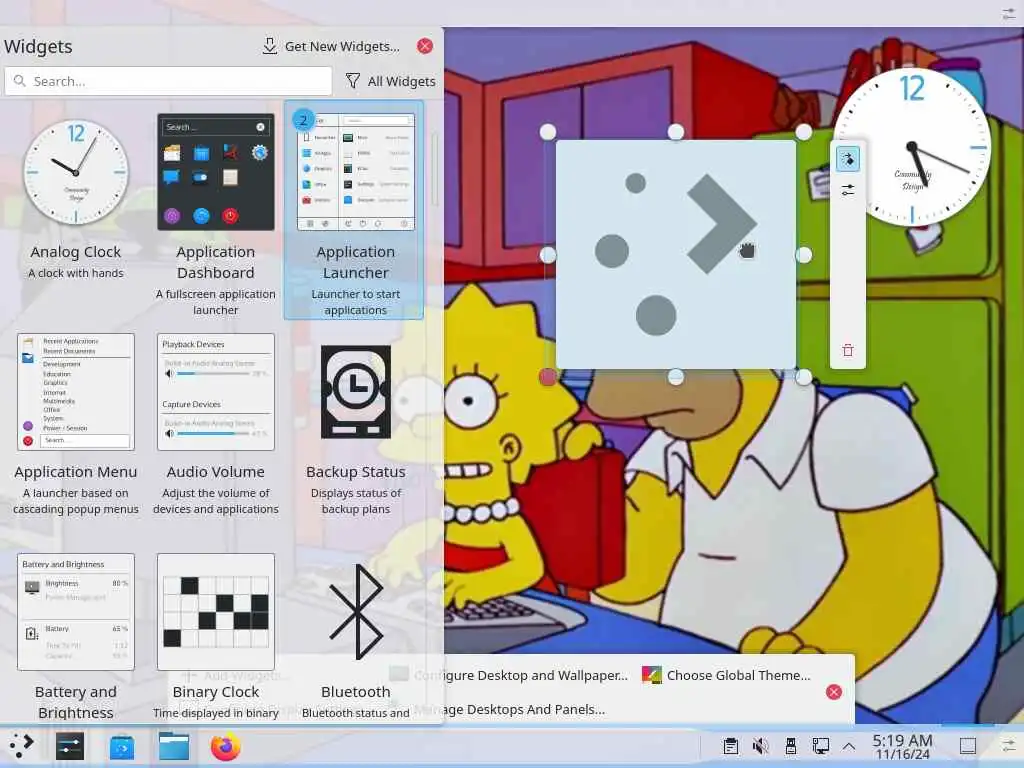Click the "Launcher to start applications" description
This screenshot has height=768, width=1024.
click(x=355, y=302)
